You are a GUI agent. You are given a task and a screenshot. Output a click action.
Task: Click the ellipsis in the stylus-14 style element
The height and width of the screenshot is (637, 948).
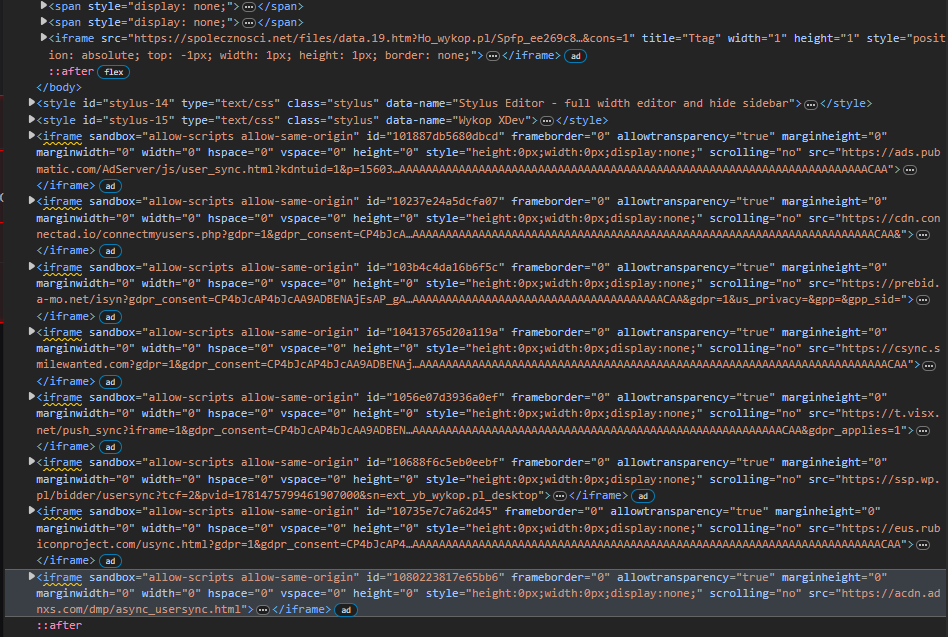click(x=811, y=104)
